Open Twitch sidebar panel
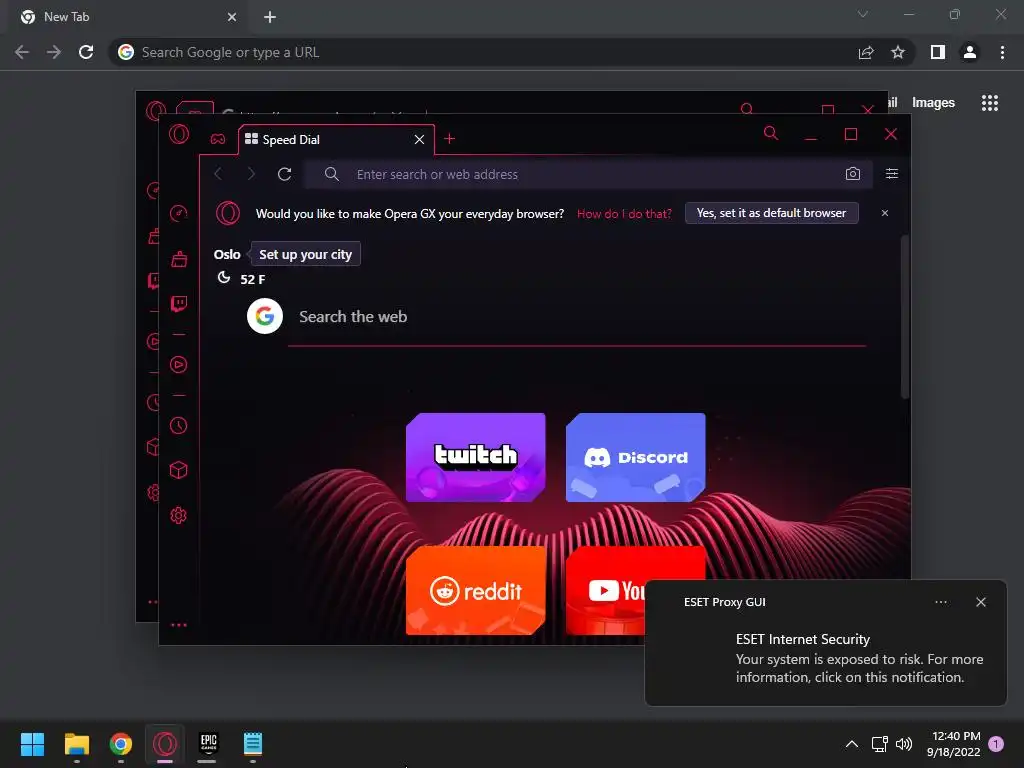The height and width of the screenshot is (768, 1024). click(x=179, y=304)
